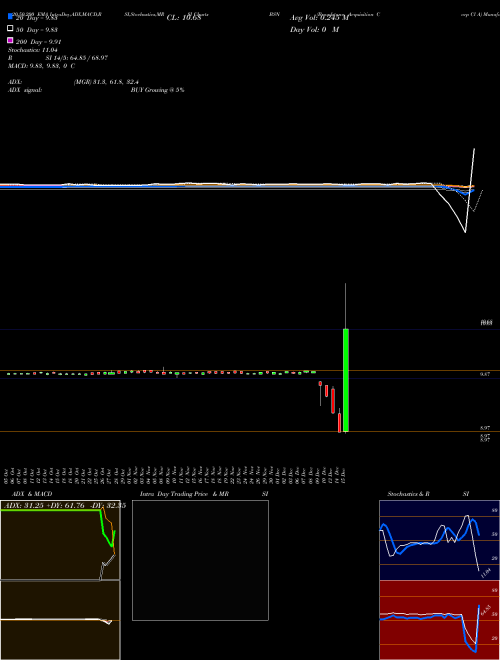Open the red RSI chart panel
500x660 pixels.
[x=439, y=620]
